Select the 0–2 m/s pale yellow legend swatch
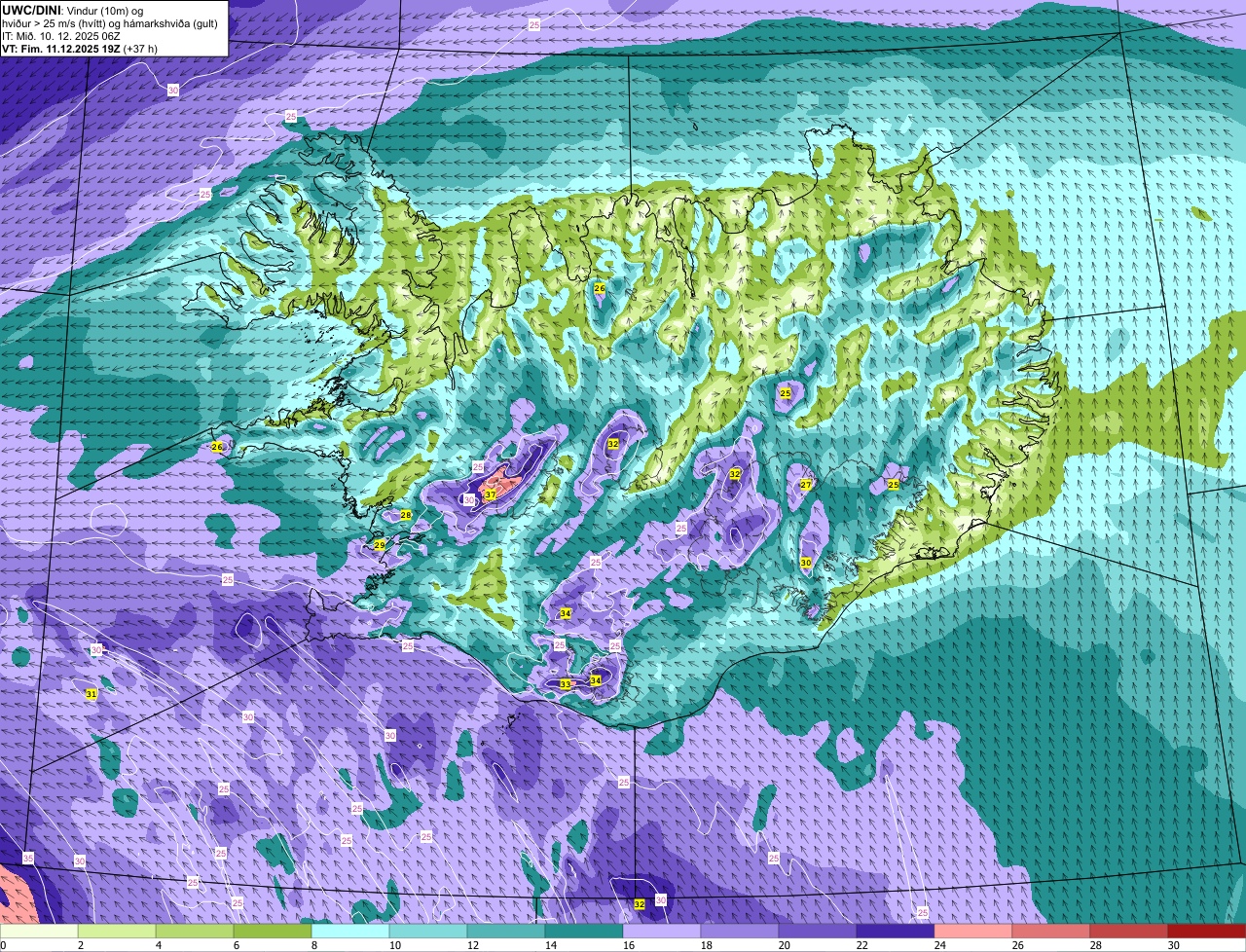 [x=39, y=931]
